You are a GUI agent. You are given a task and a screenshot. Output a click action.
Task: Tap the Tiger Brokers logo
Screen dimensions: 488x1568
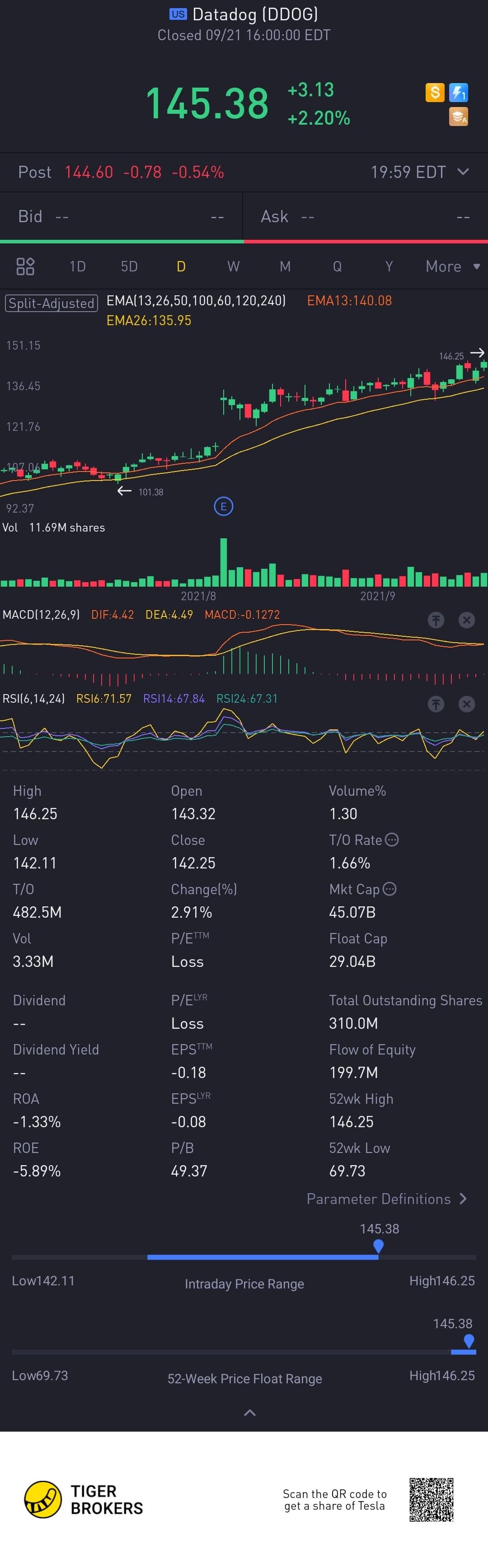pos(84,1500)
